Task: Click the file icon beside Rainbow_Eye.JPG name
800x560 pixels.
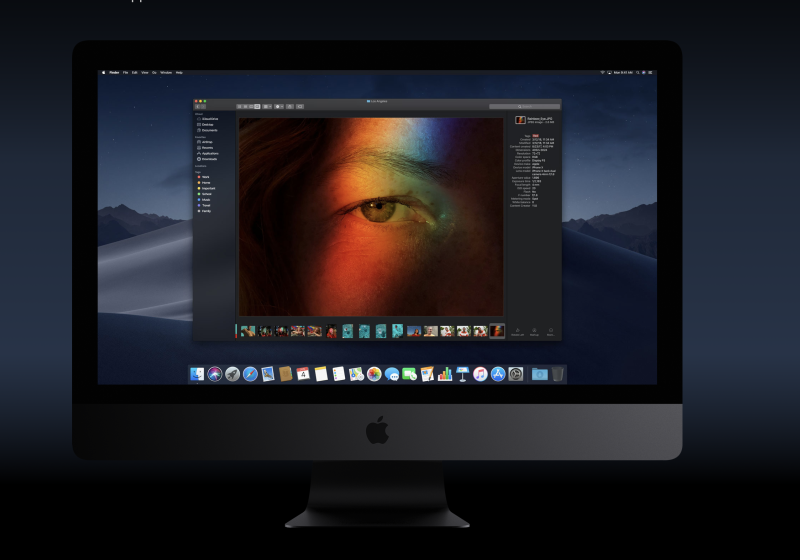Action: (x=520, y=120)
